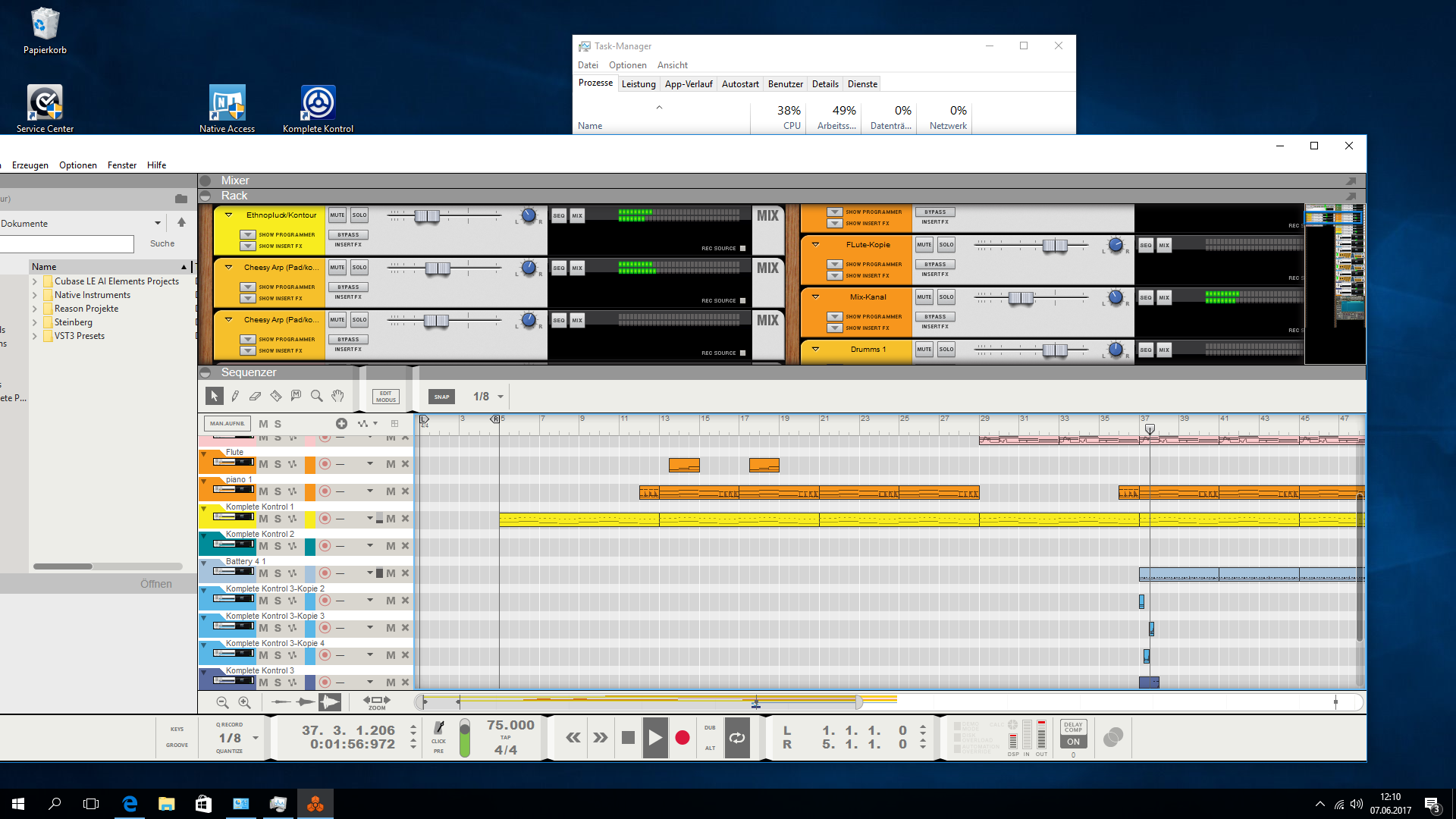Open the Hilfe menu
The width and height of the screenshot is (1456, 819).
click(156, 165)
